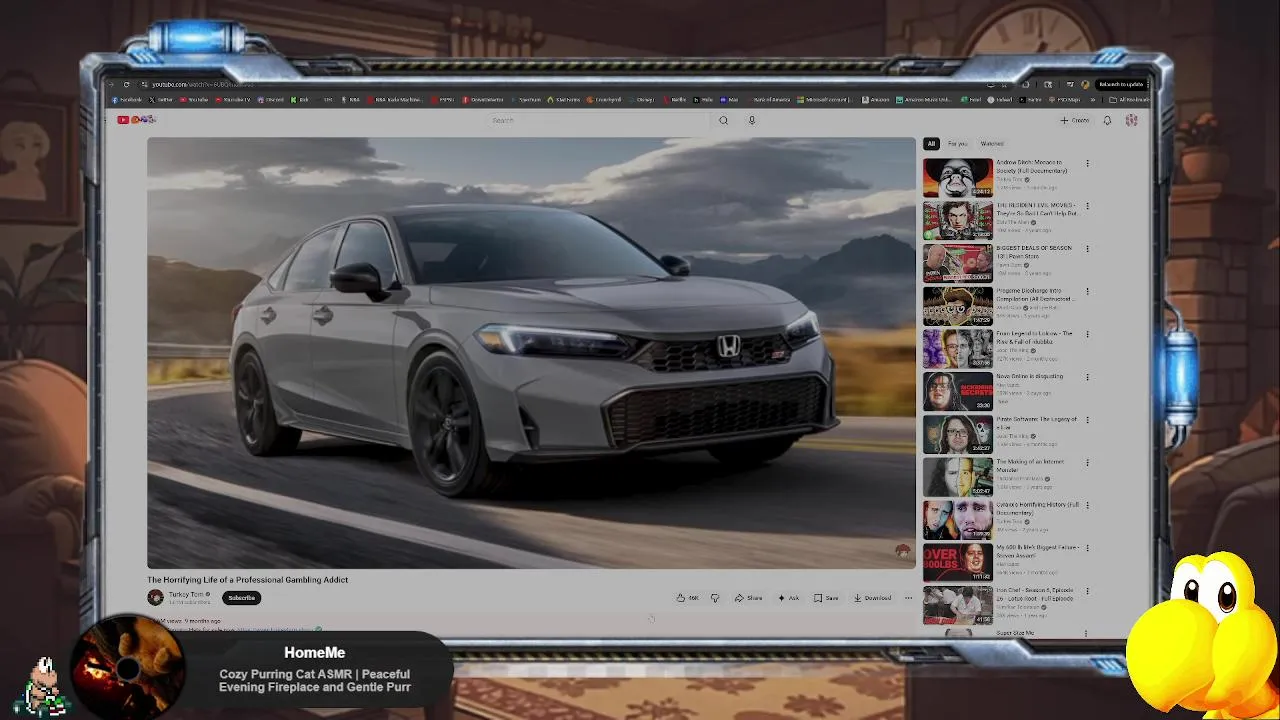Open the Netflix bookmark
1280x720 pixels.
tap(675, 100)
